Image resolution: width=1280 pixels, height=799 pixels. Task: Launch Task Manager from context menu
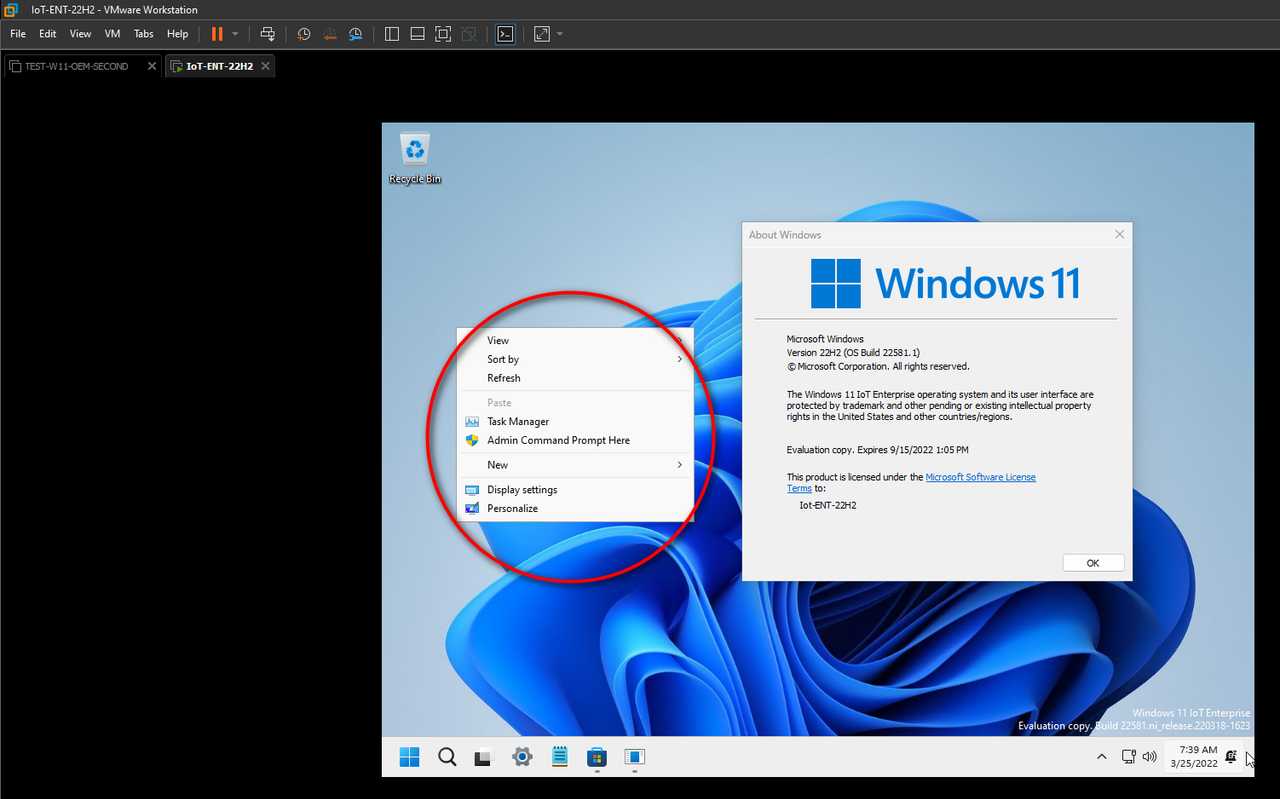coord(575,422)
